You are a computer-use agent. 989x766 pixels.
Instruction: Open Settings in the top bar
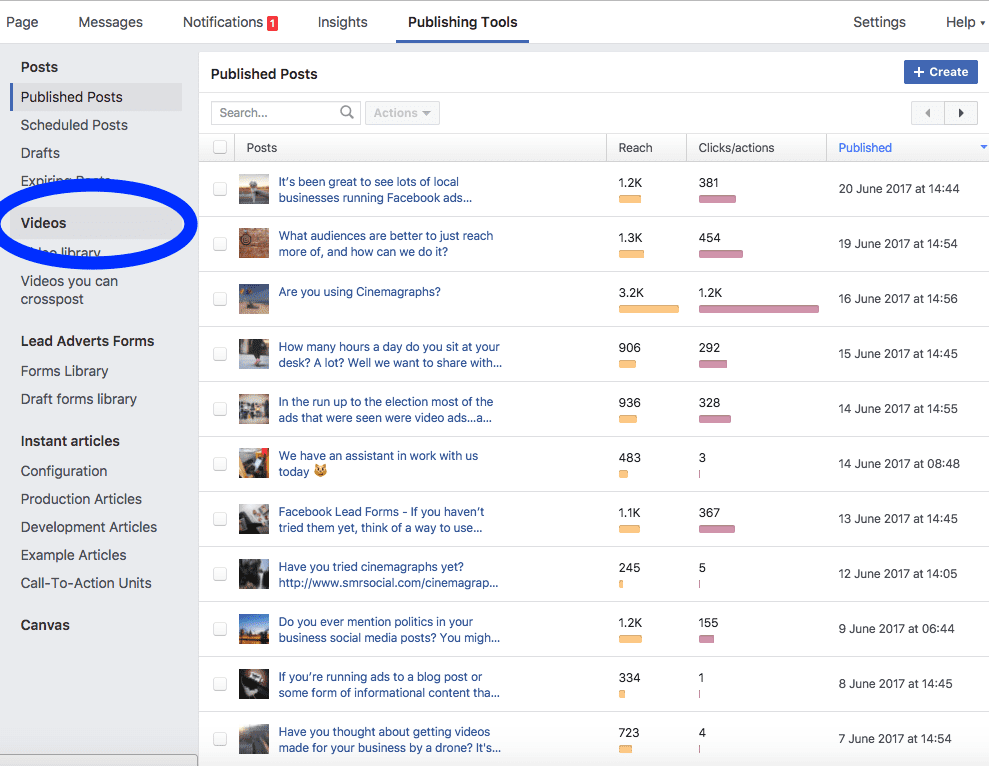click(x=879, y=22)
